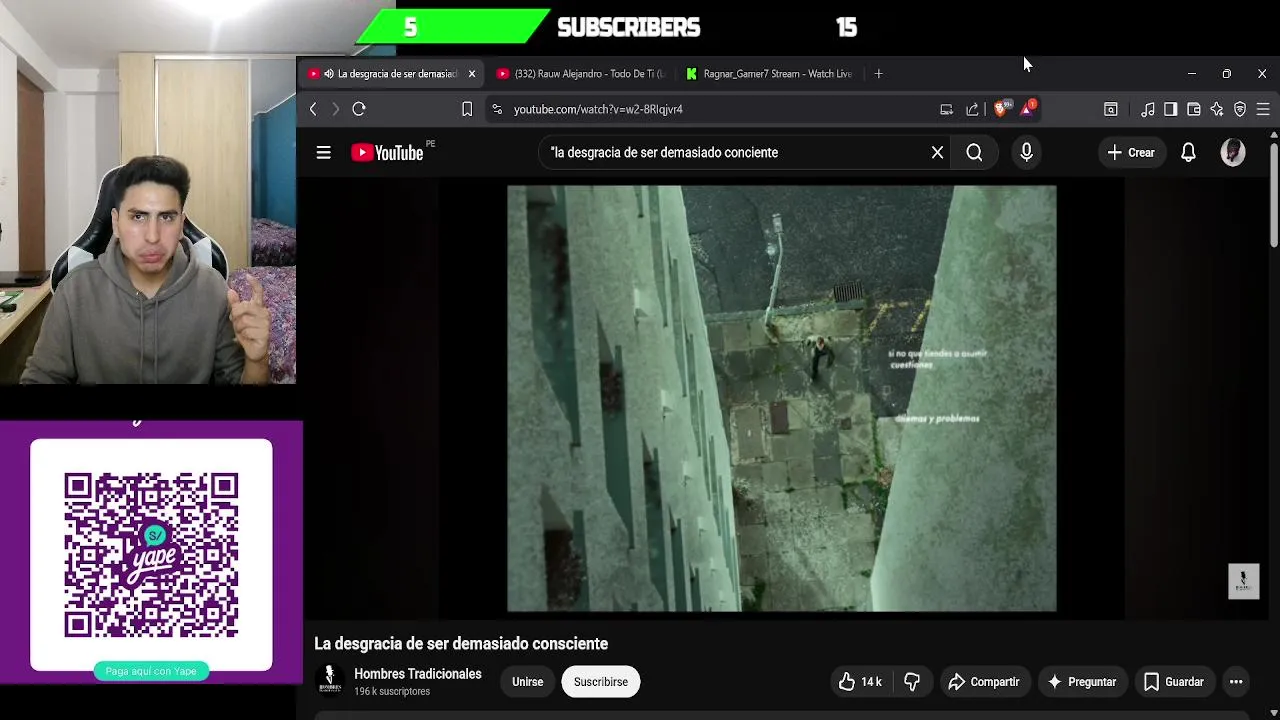This screenshot has width=1280, height=720.
Task: Click the video player to pause playback
Action: [x=781, y=398]
